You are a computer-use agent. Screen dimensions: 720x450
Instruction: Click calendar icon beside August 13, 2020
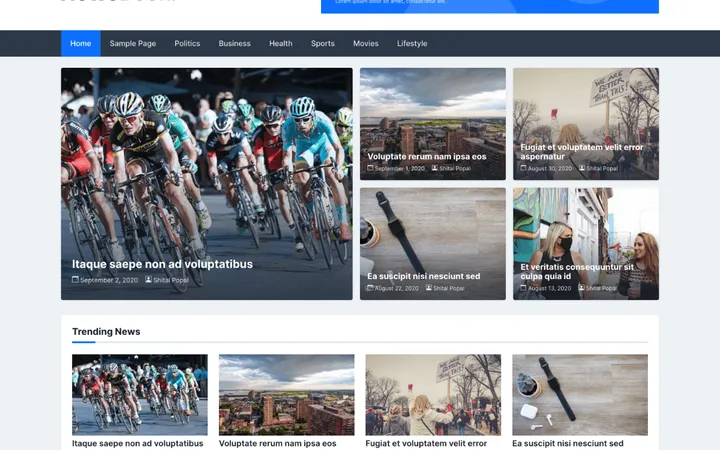click(523, 288)
